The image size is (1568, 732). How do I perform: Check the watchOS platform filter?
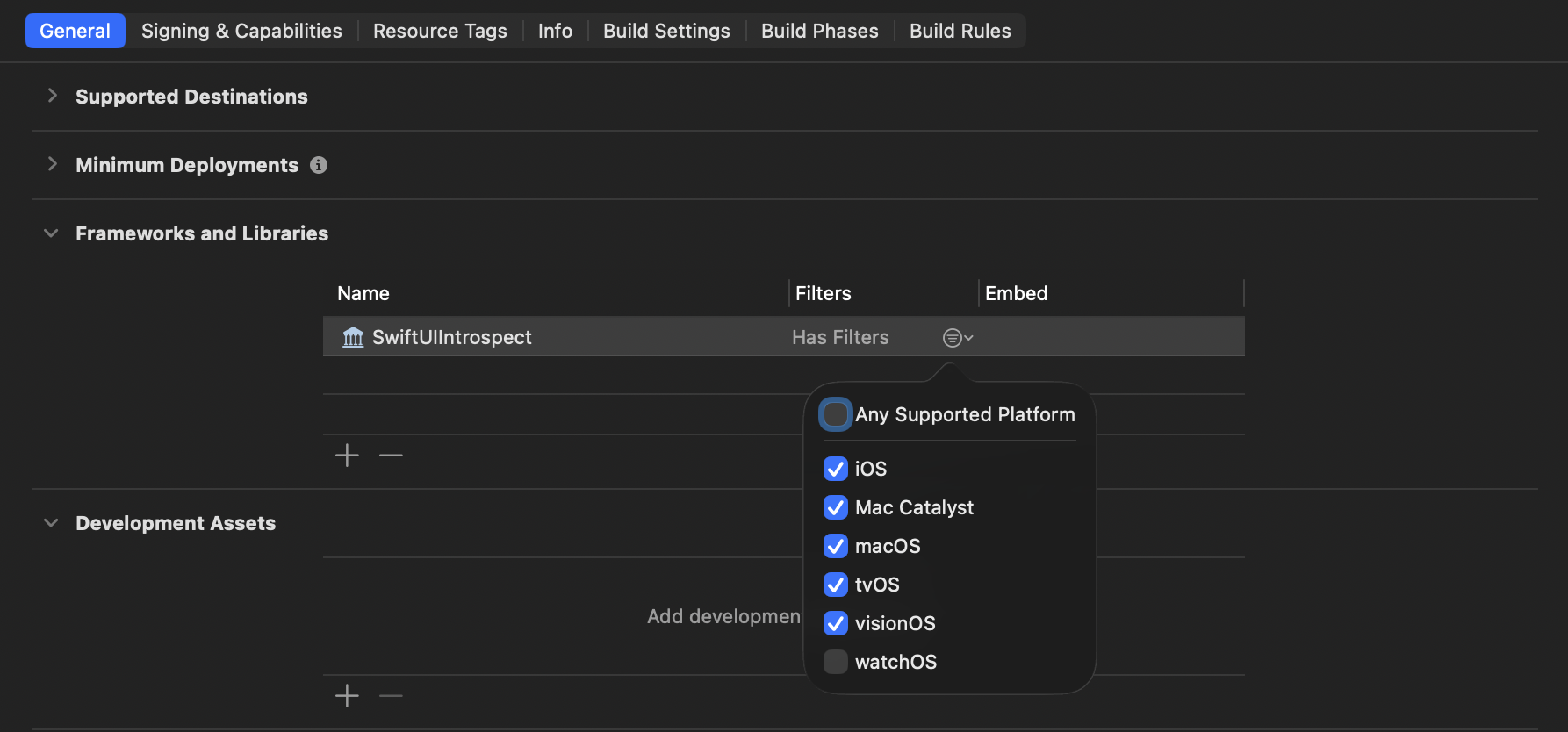click(836, 662)
